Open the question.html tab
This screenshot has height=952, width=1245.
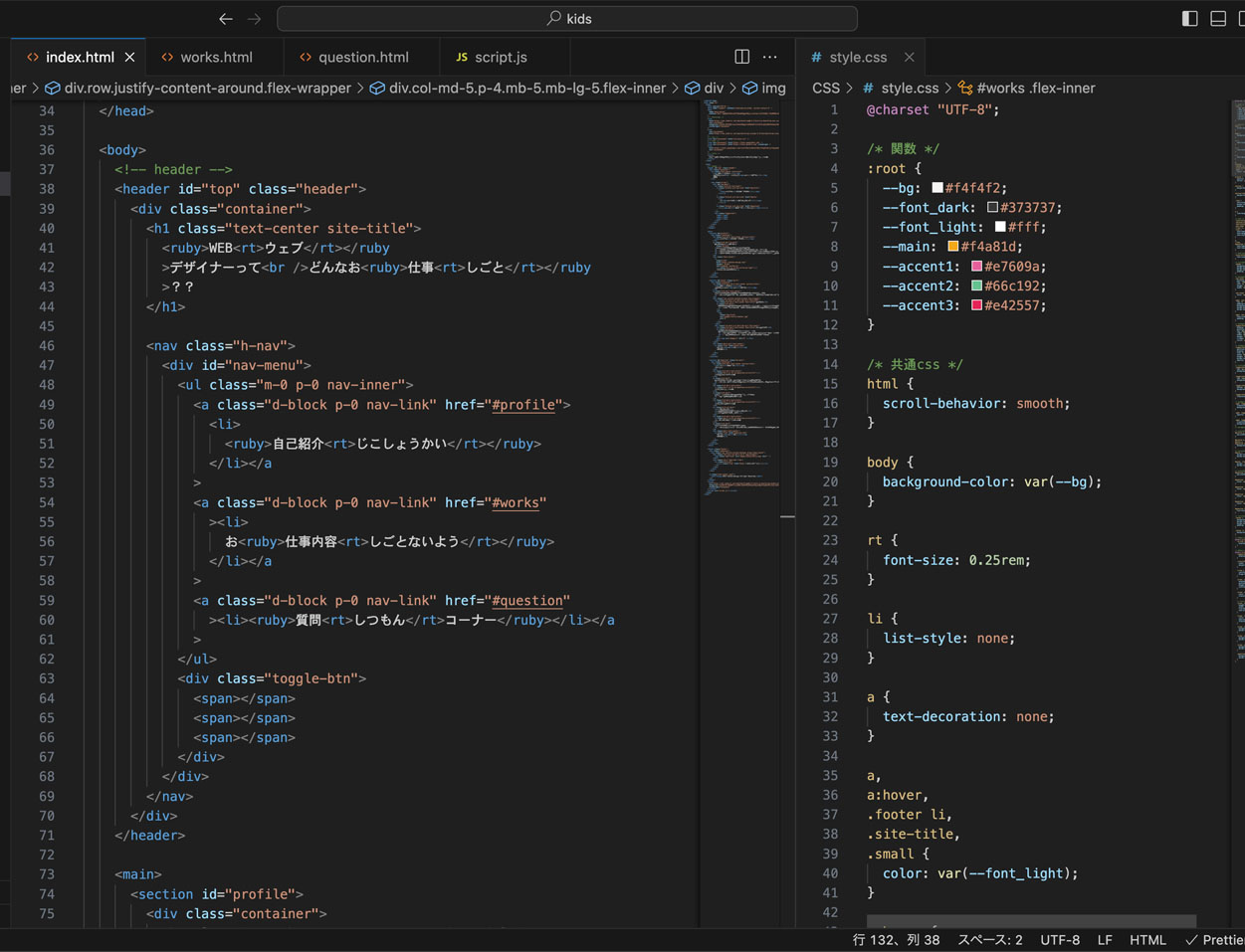coord(362,58)
